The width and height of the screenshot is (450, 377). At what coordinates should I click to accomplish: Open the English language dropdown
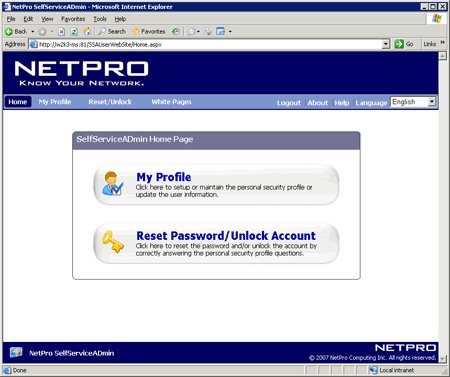pyautogui.click(x=413, y=102)
